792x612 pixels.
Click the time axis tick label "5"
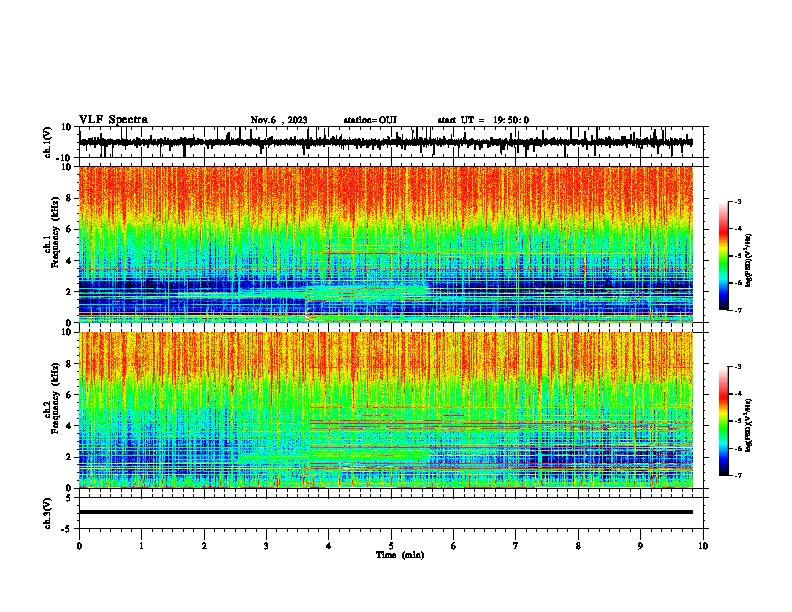[391, 546]
